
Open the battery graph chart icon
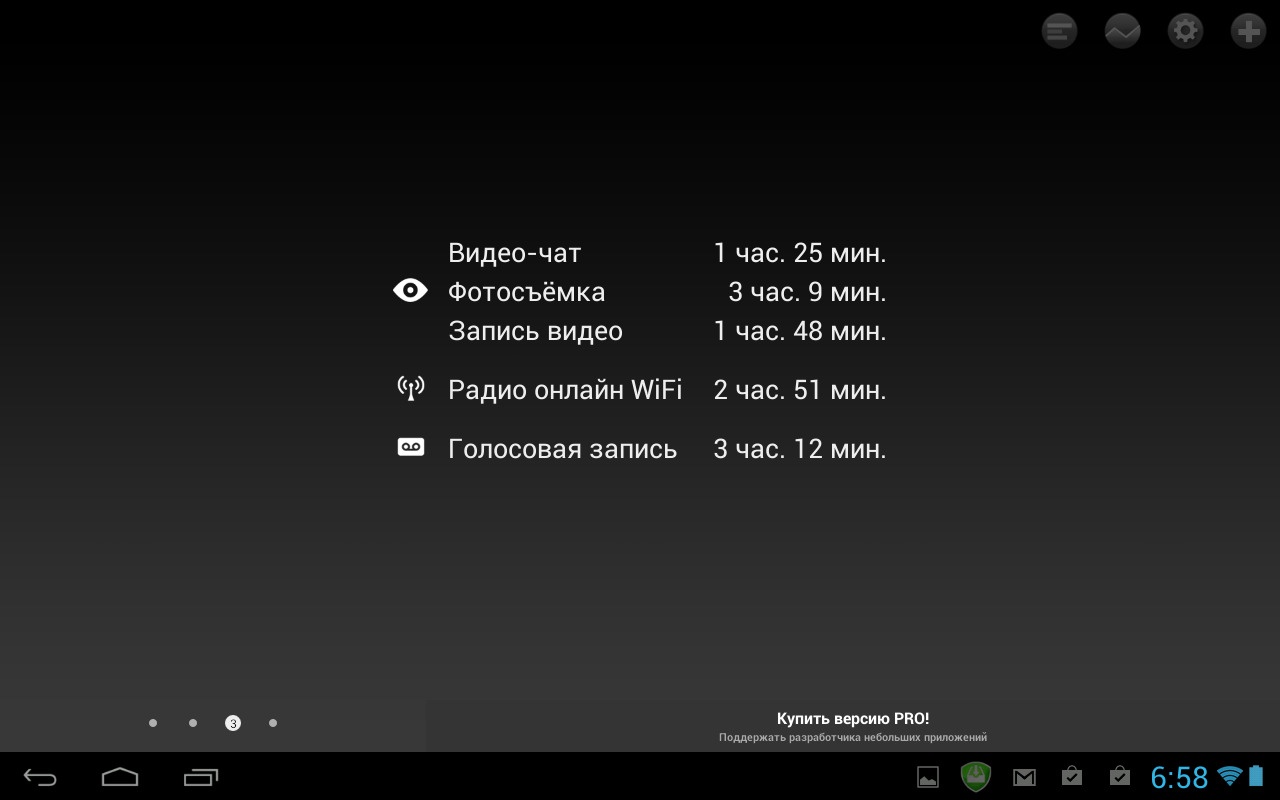(1122, 31)
